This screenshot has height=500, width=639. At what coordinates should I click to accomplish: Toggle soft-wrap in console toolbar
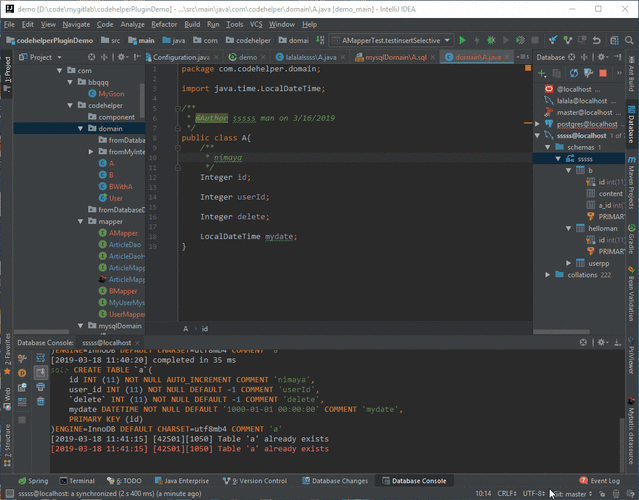click(x=40, y=358)
